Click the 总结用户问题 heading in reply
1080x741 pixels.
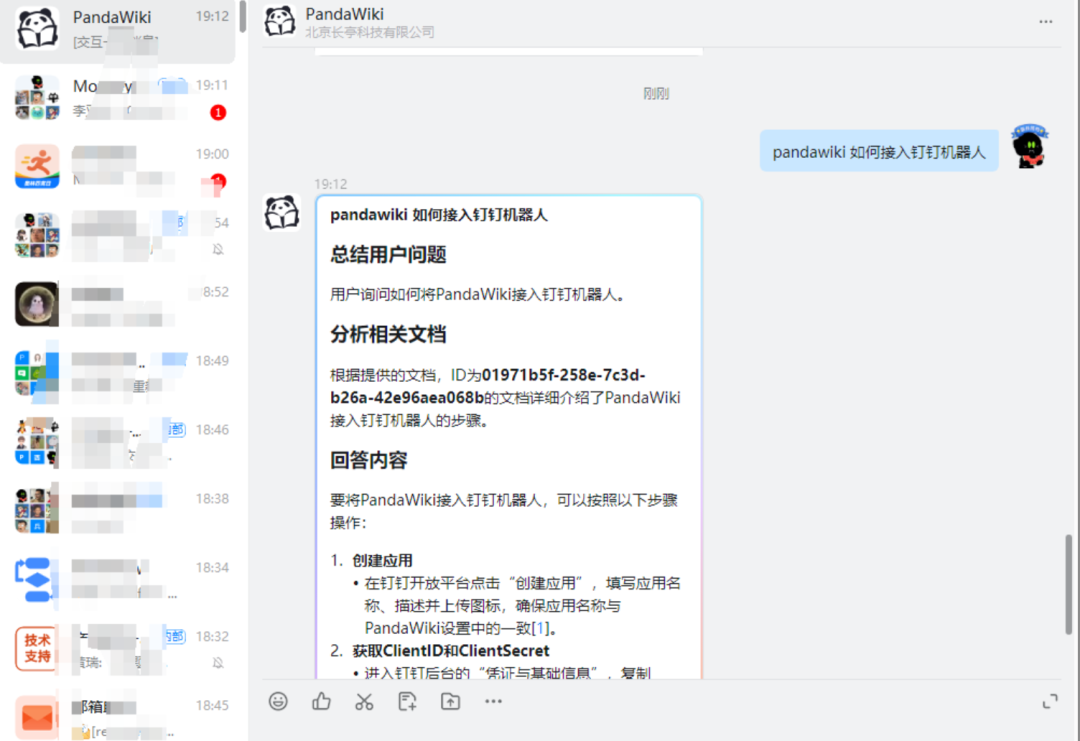click(x=388, y=255)
